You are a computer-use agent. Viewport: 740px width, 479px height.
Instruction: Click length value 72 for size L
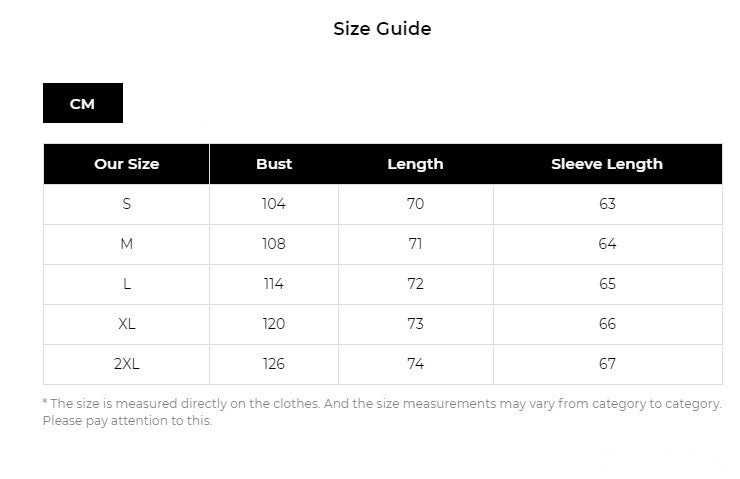click(415, 284)
